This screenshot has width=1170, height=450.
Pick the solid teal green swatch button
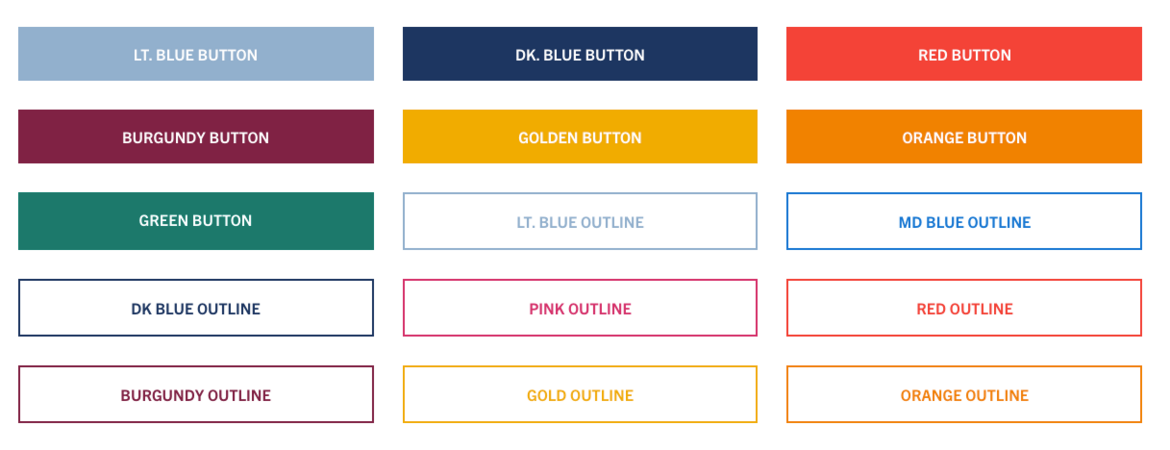(196, 221)
